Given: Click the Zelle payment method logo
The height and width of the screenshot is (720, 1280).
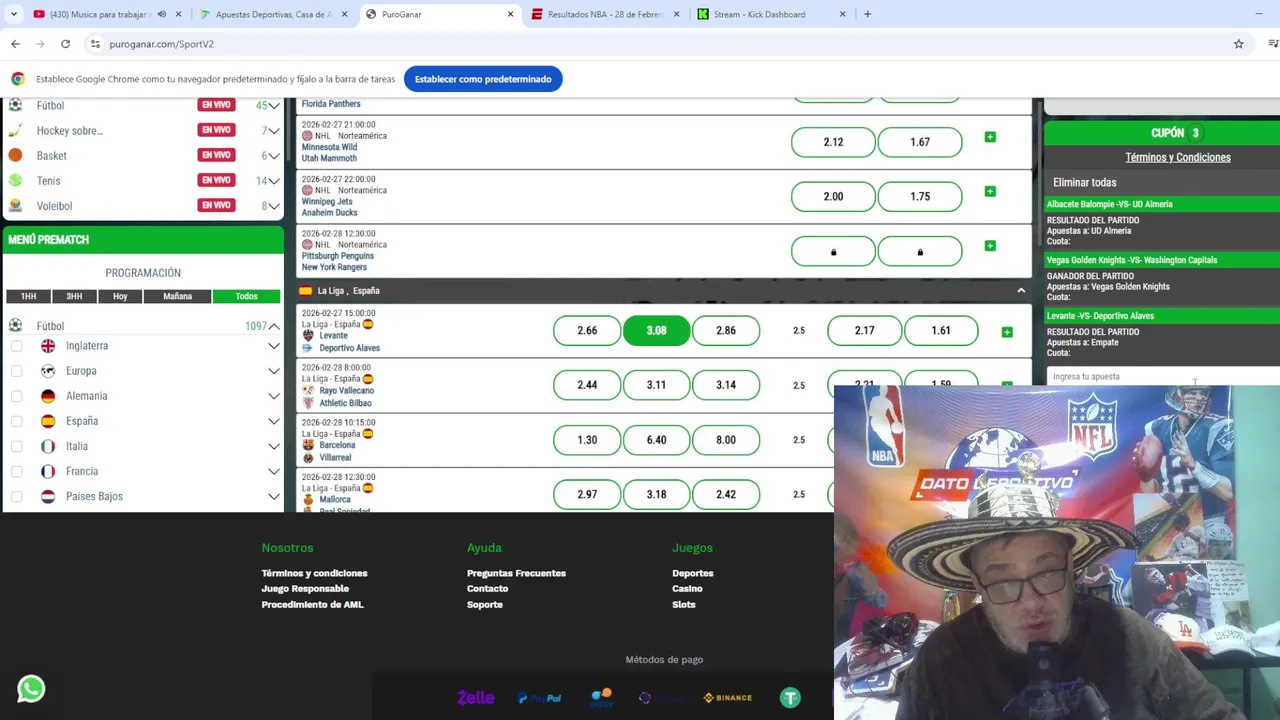Looking at the screenshot, I should (x=475, y=698).
